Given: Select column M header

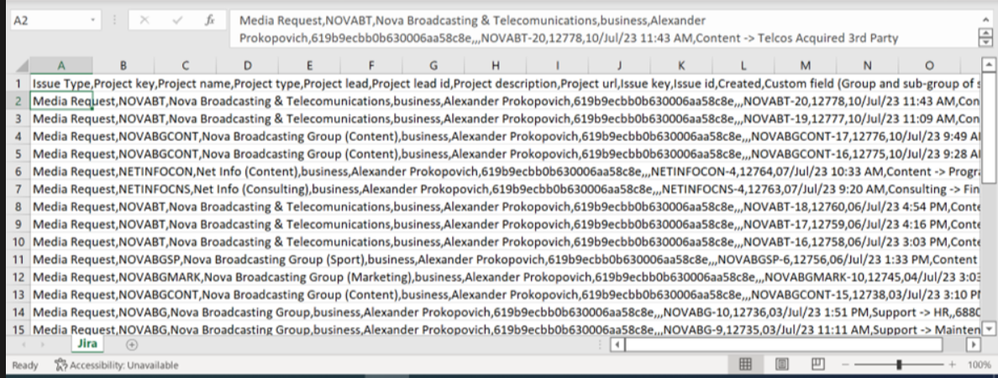Looking at the screenshot, I should 805,66.
